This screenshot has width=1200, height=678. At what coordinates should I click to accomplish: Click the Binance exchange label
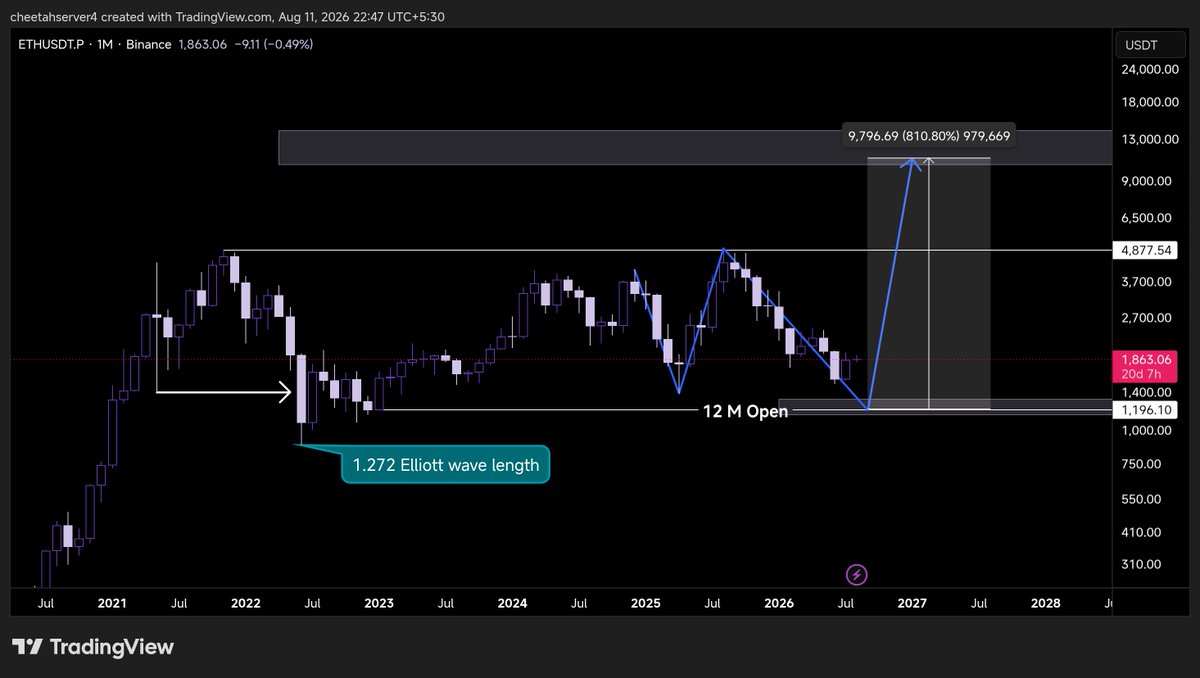click(148, 44)
